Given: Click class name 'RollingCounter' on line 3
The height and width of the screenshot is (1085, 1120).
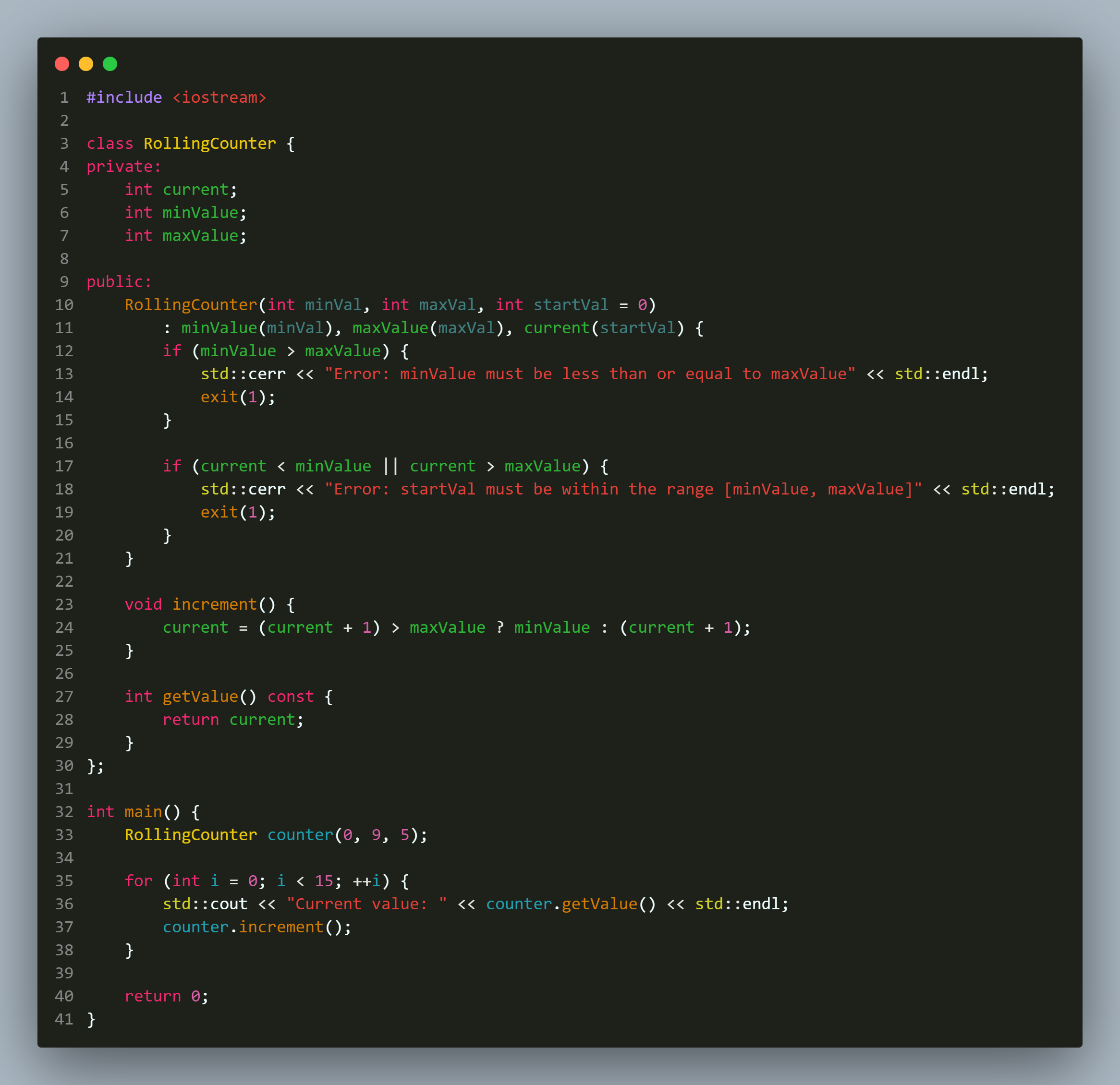Looking at the screenshot, I should click(210, 144).
